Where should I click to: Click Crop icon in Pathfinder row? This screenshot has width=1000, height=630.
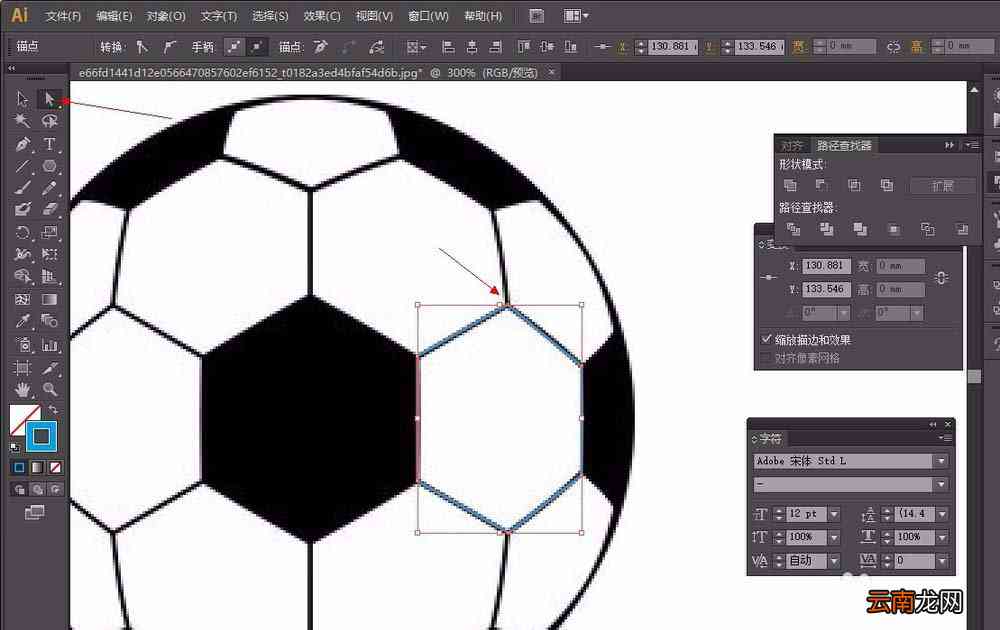(893, 230)
